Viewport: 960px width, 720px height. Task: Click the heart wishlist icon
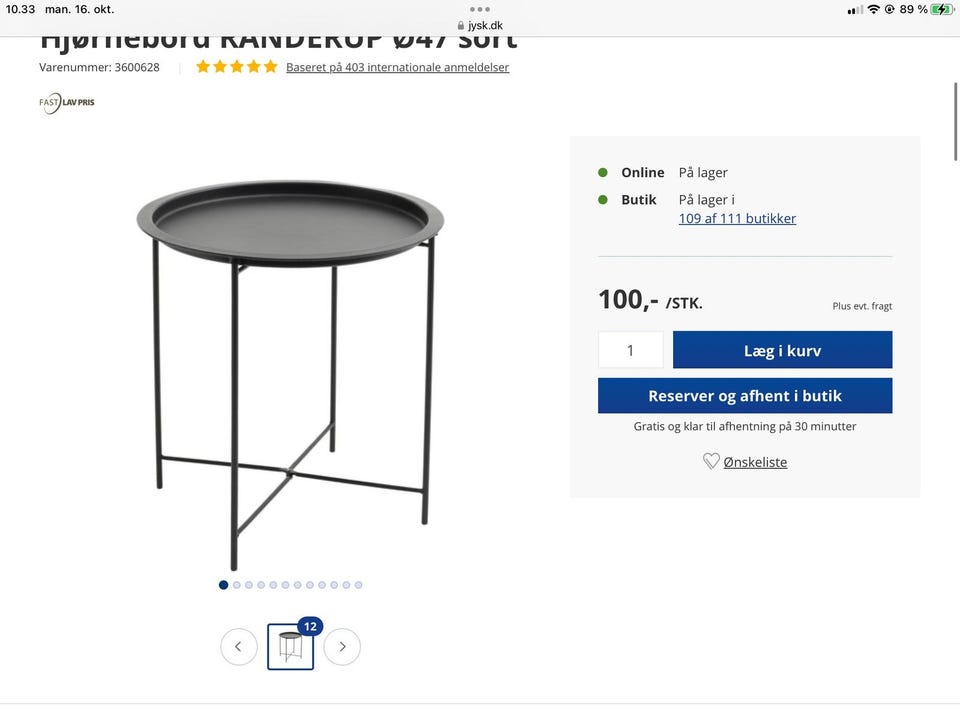click(x=711, y=462)
